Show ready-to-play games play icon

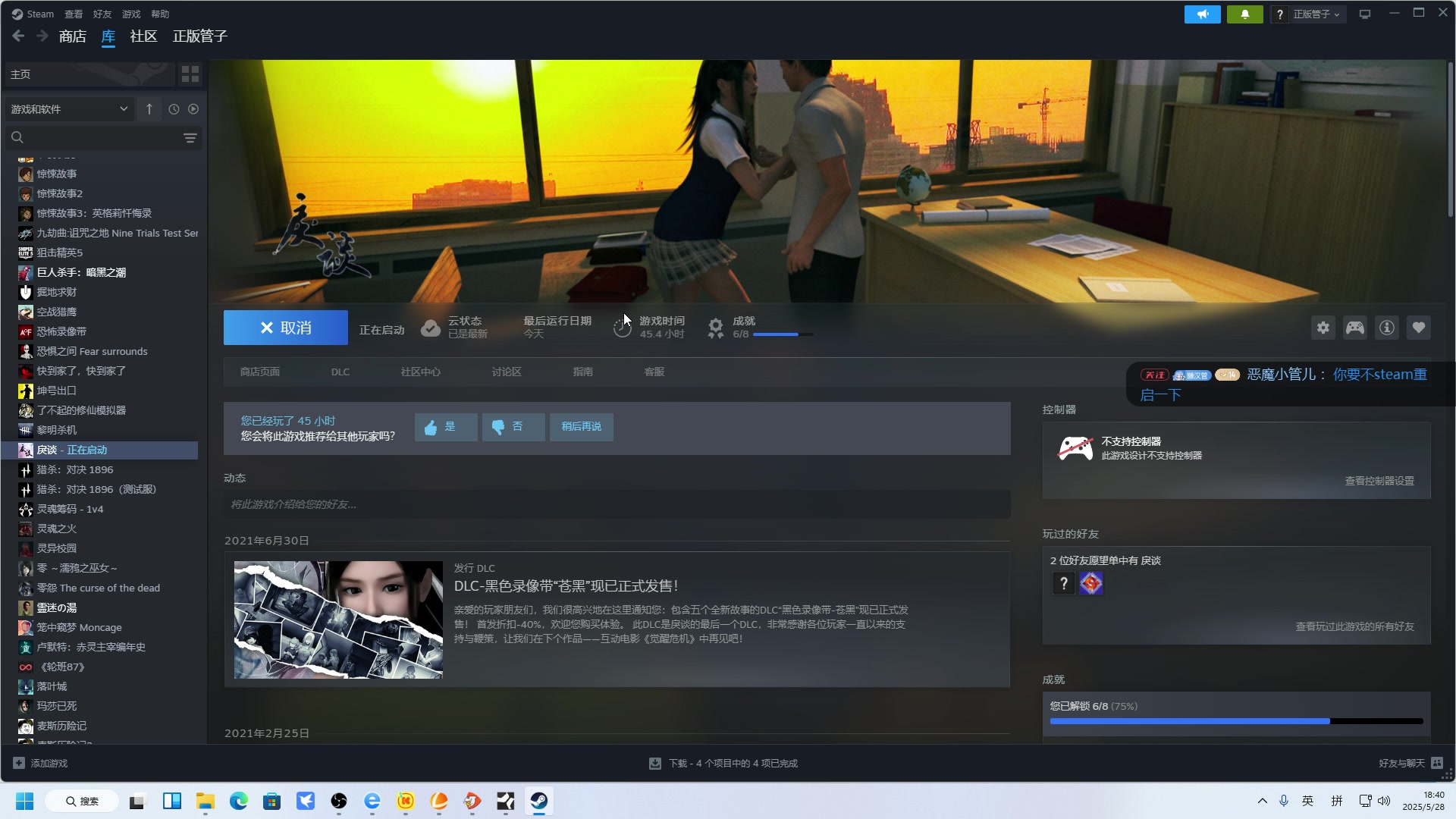click(x=193, y=109)
